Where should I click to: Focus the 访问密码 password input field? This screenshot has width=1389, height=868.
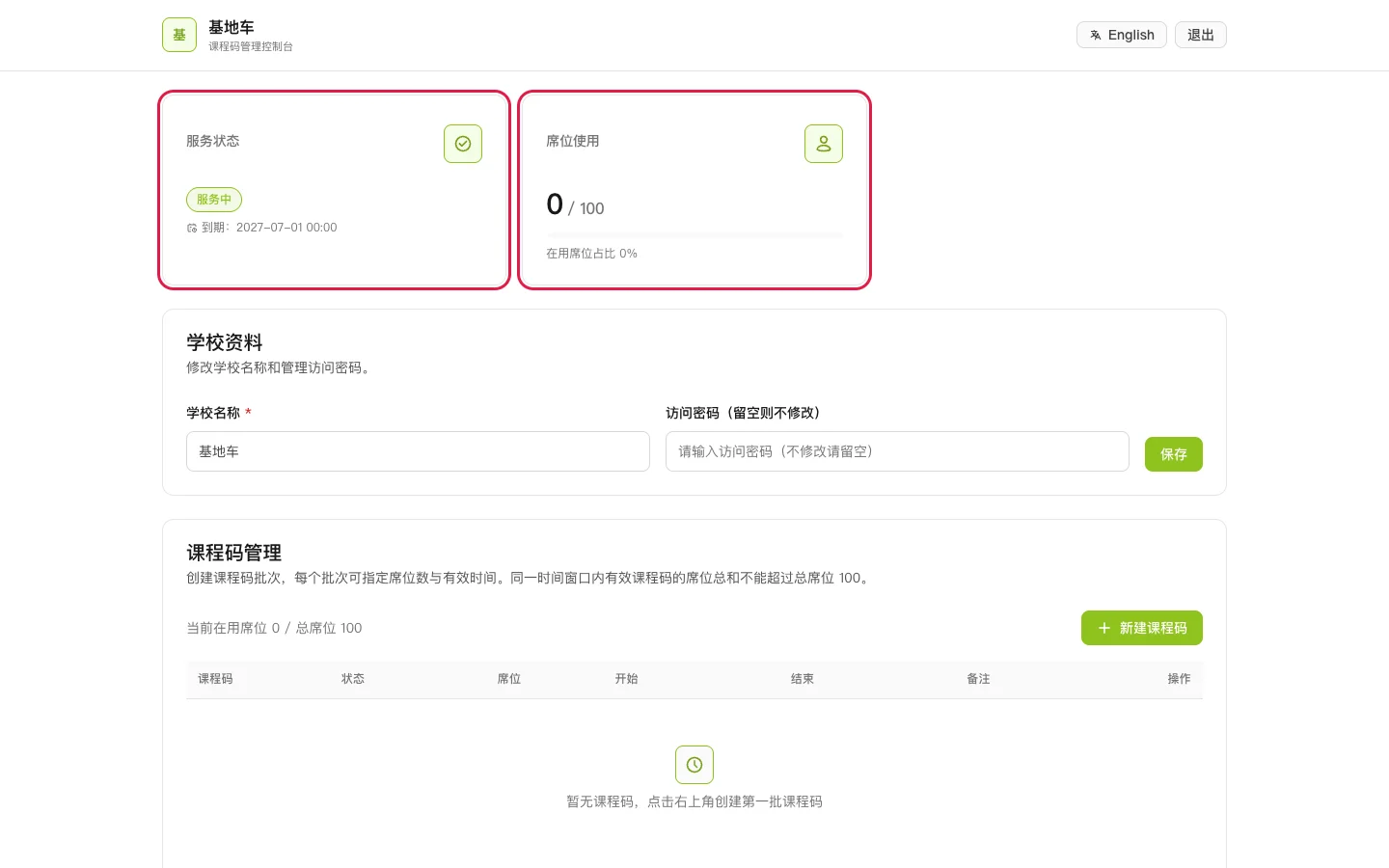pos(897,451)
